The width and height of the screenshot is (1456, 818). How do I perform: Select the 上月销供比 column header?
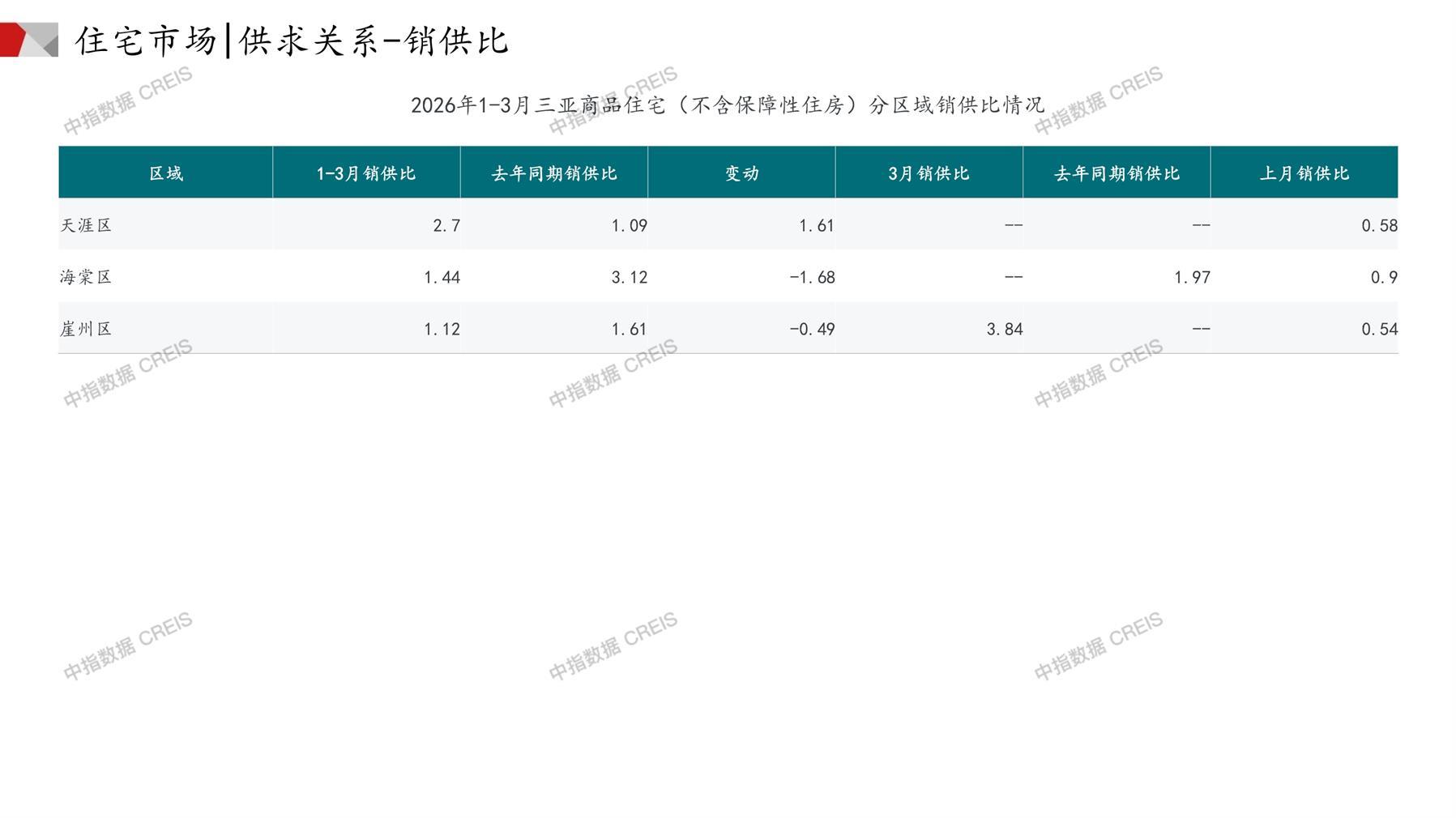1304,173
